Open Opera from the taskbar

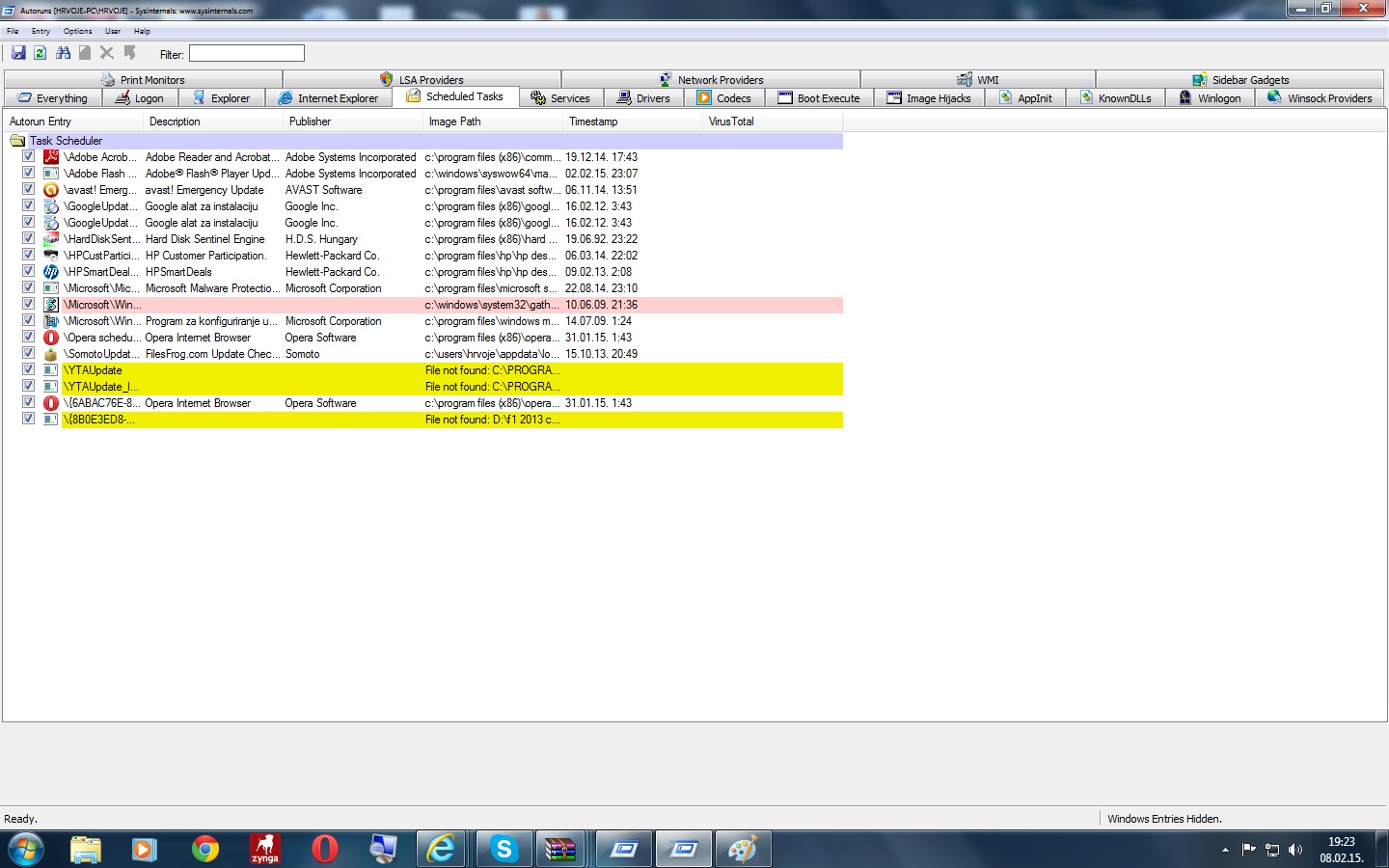point(325,850)
